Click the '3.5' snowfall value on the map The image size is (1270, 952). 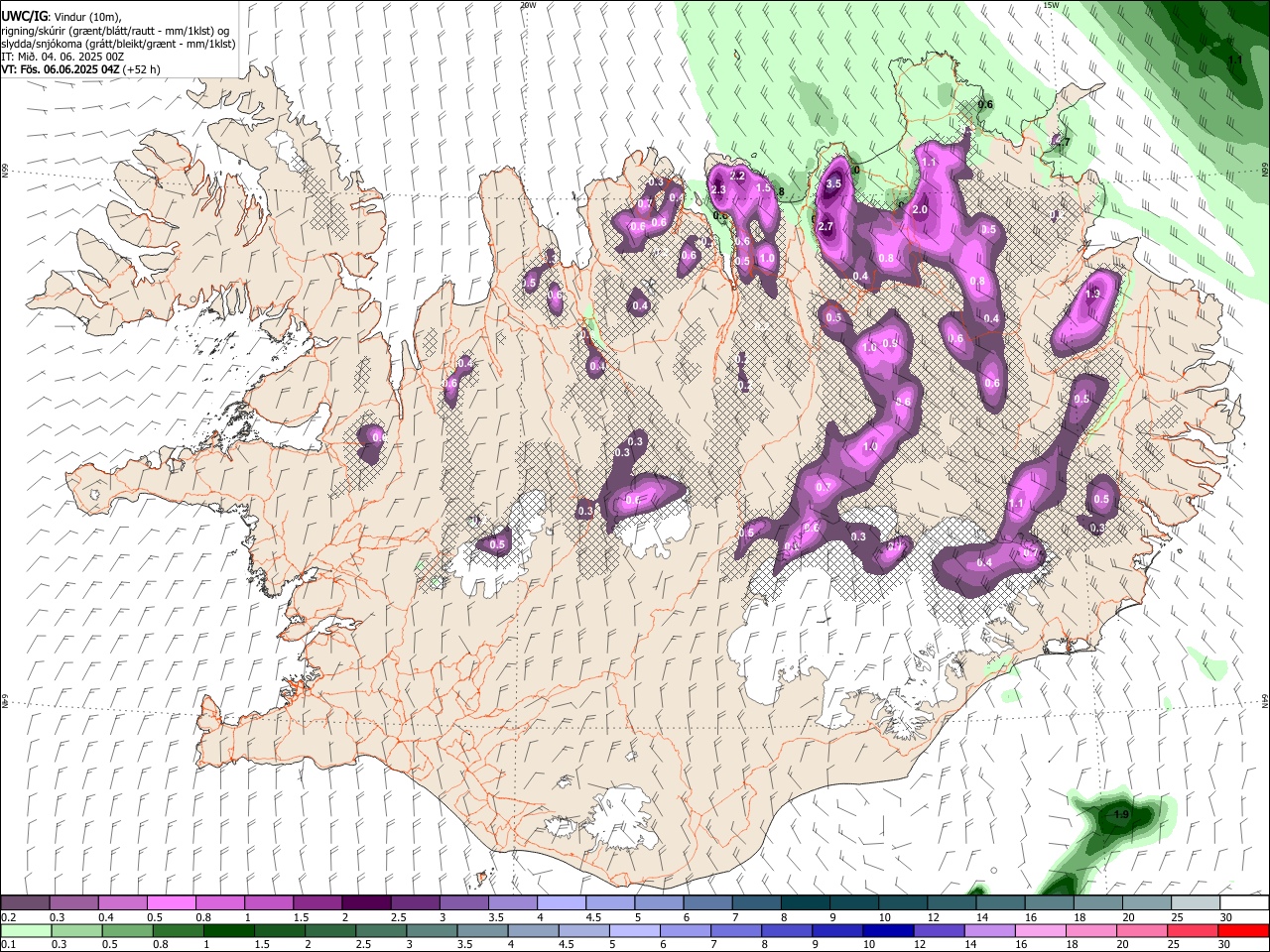[834, 183]
